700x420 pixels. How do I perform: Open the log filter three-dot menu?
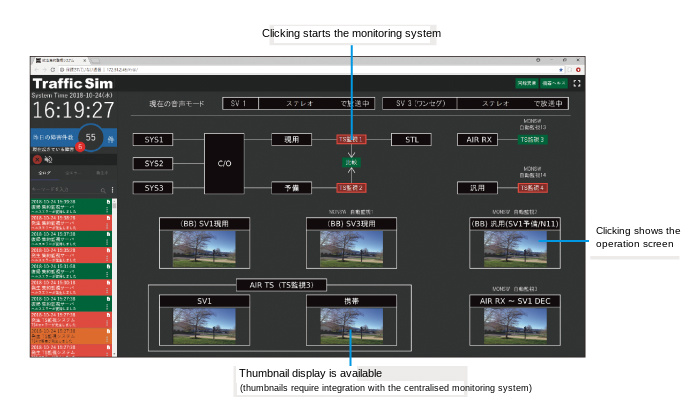click(112, 190)
